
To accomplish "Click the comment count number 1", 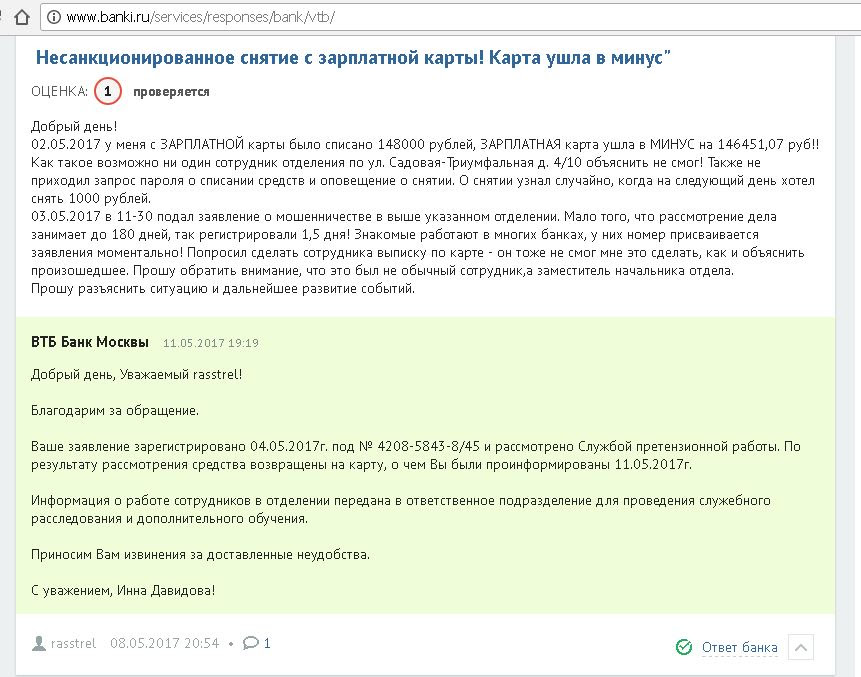I will (267, 643).
